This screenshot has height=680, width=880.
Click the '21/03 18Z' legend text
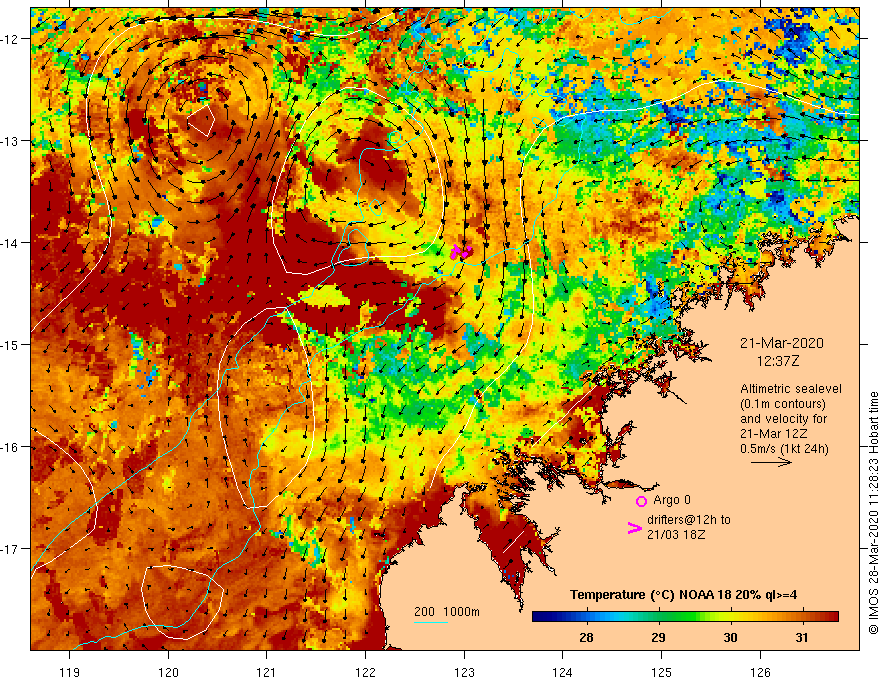(676, 535)
